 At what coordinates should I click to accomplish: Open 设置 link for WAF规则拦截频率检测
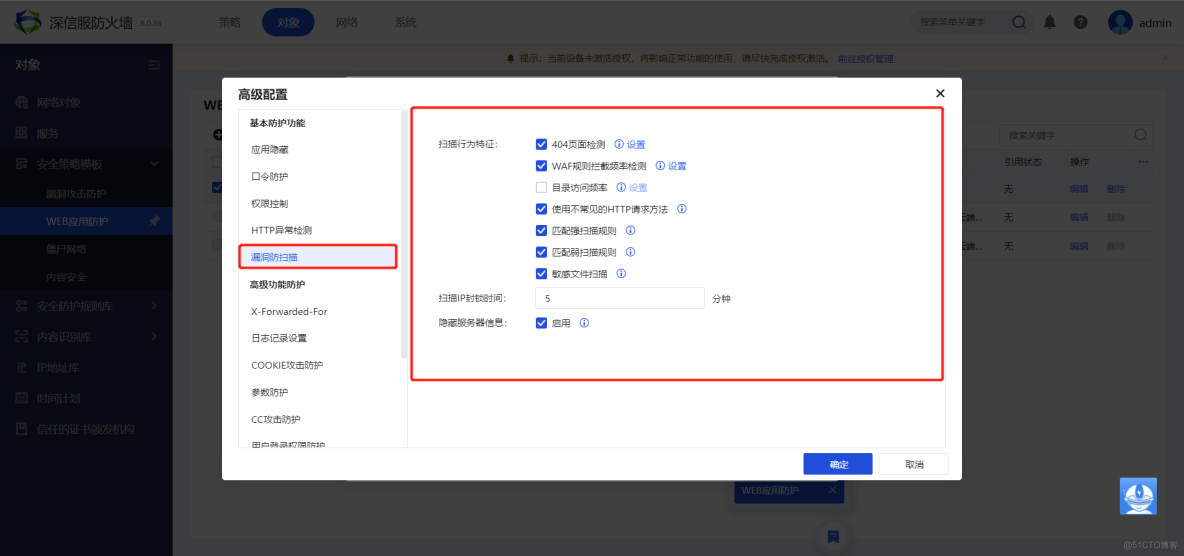[677, 166]
